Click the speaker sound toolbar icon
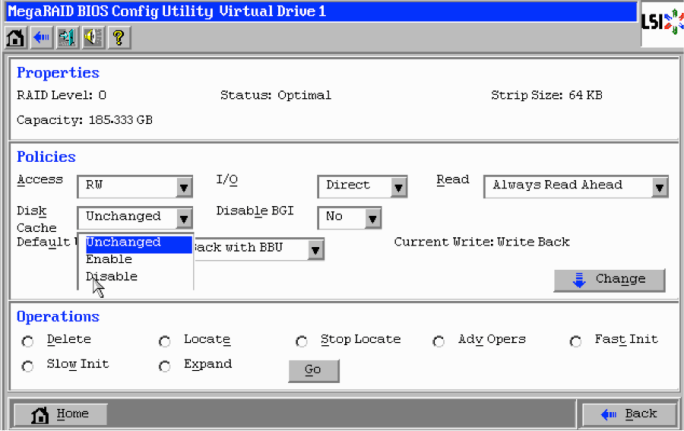 [93, 38]
